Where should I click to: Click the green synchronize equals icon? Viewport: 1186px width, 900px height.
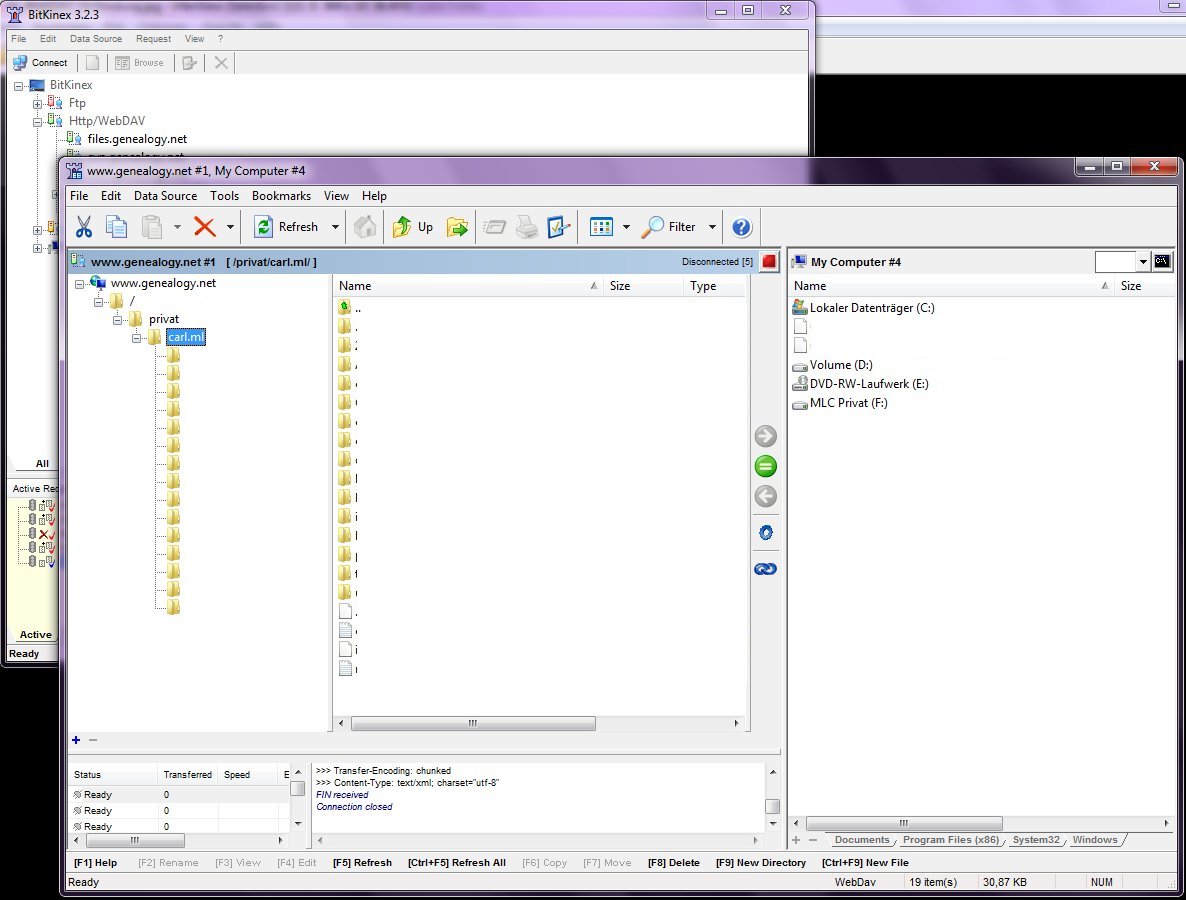(x=765, y=466)
